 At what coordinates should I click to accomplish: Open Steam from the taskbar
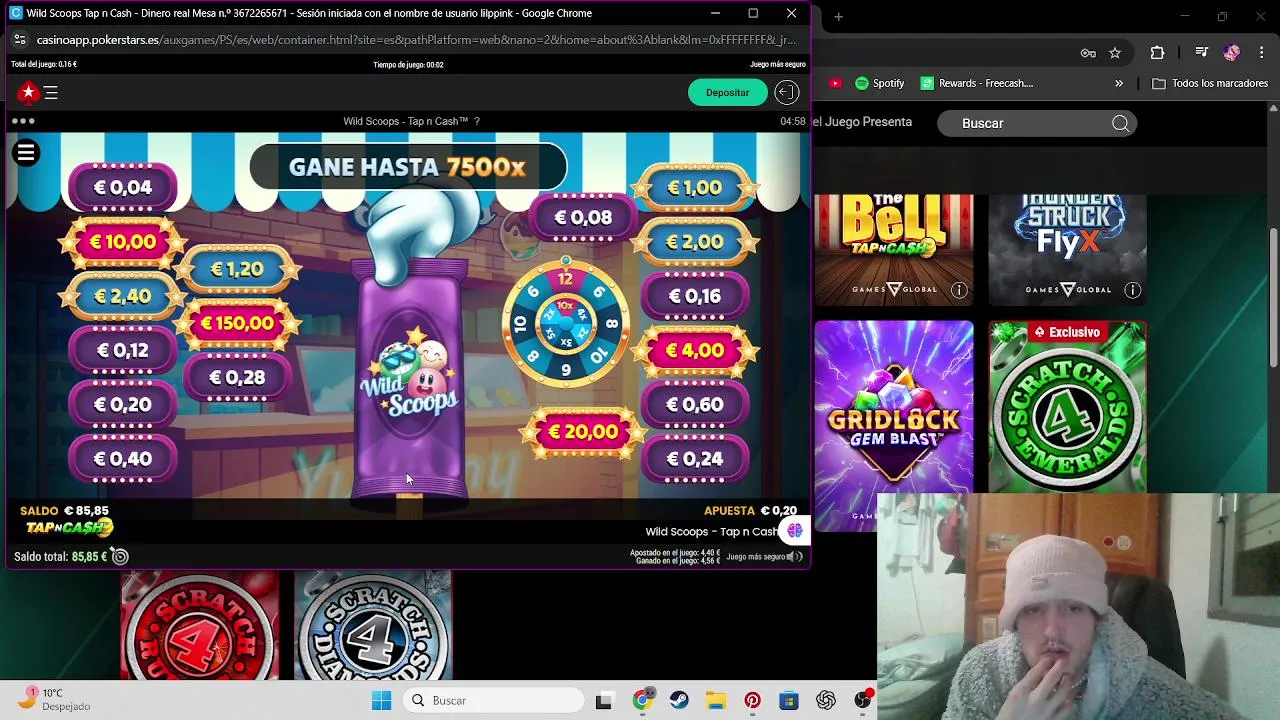click(678, 701)
